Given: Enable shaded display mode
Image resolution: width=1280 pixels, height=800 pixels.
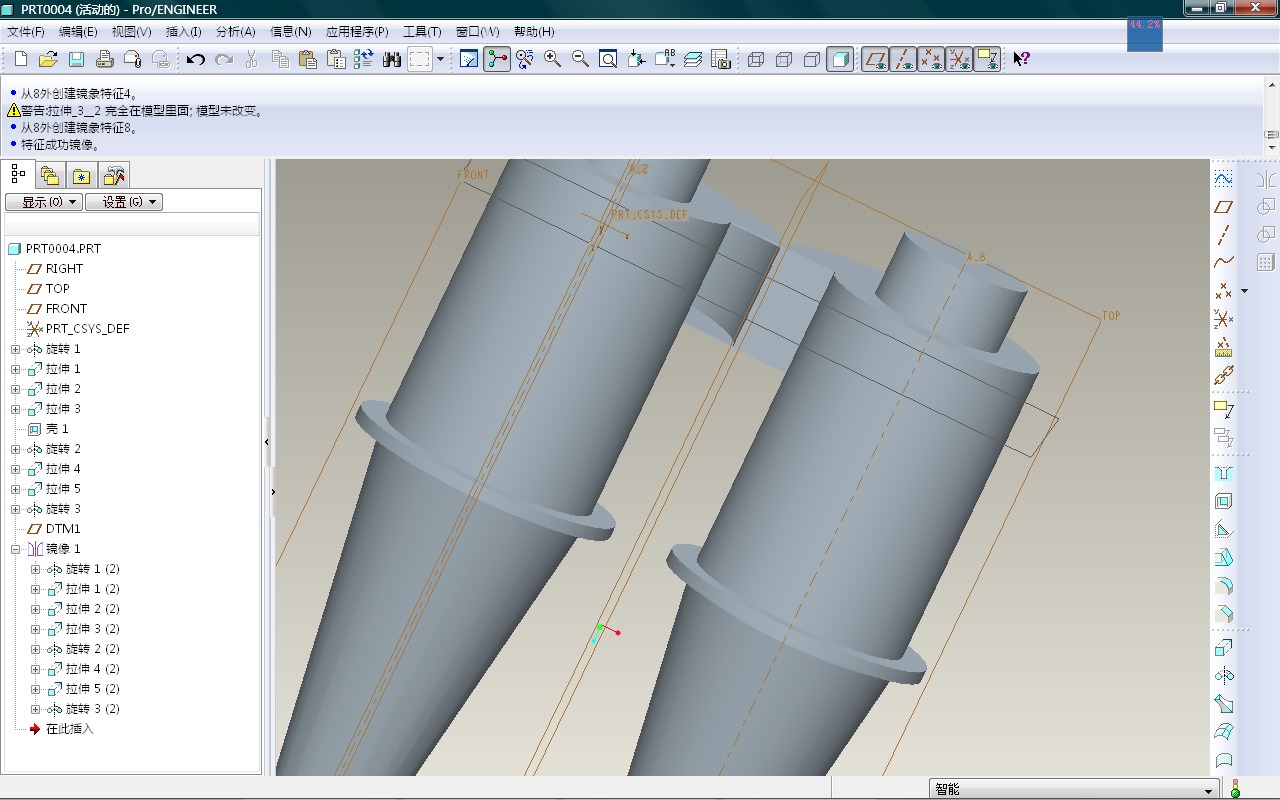Looking at the screenshot, I should click(840, 59).
